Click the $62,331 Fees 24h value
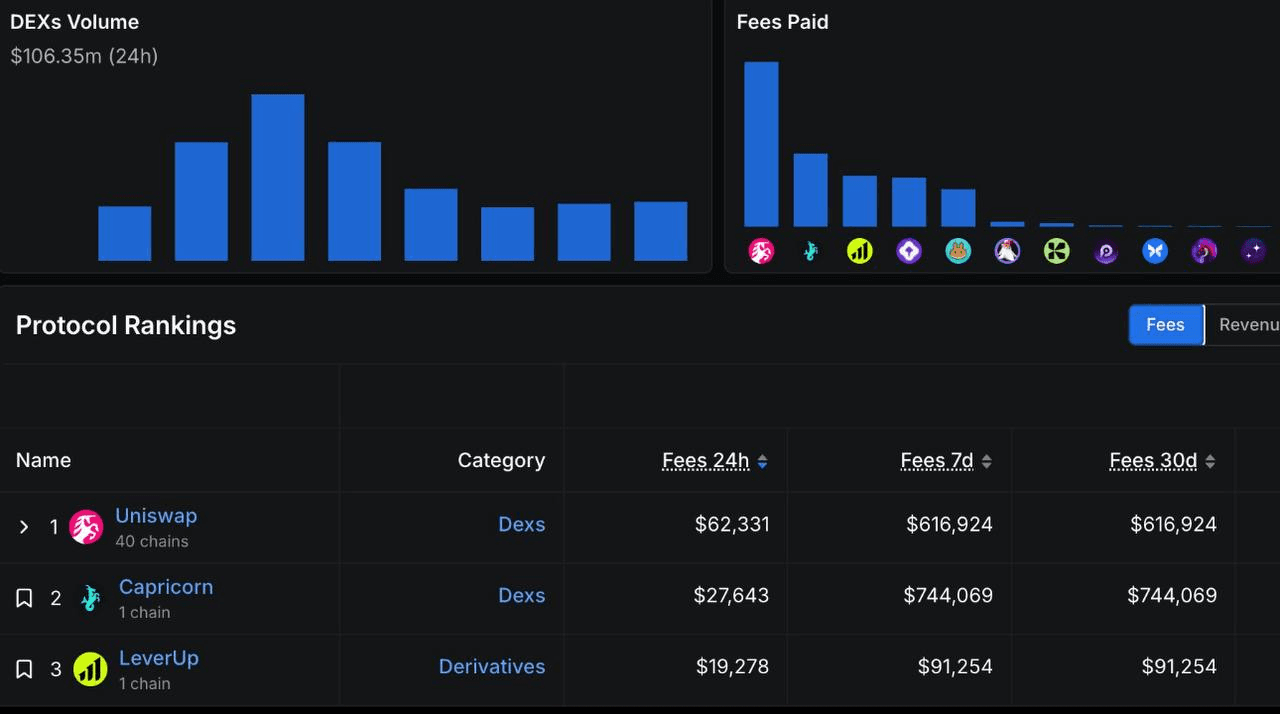This screenshot has width=1280, height=714. pyautogui.click(x=732, y=524)
